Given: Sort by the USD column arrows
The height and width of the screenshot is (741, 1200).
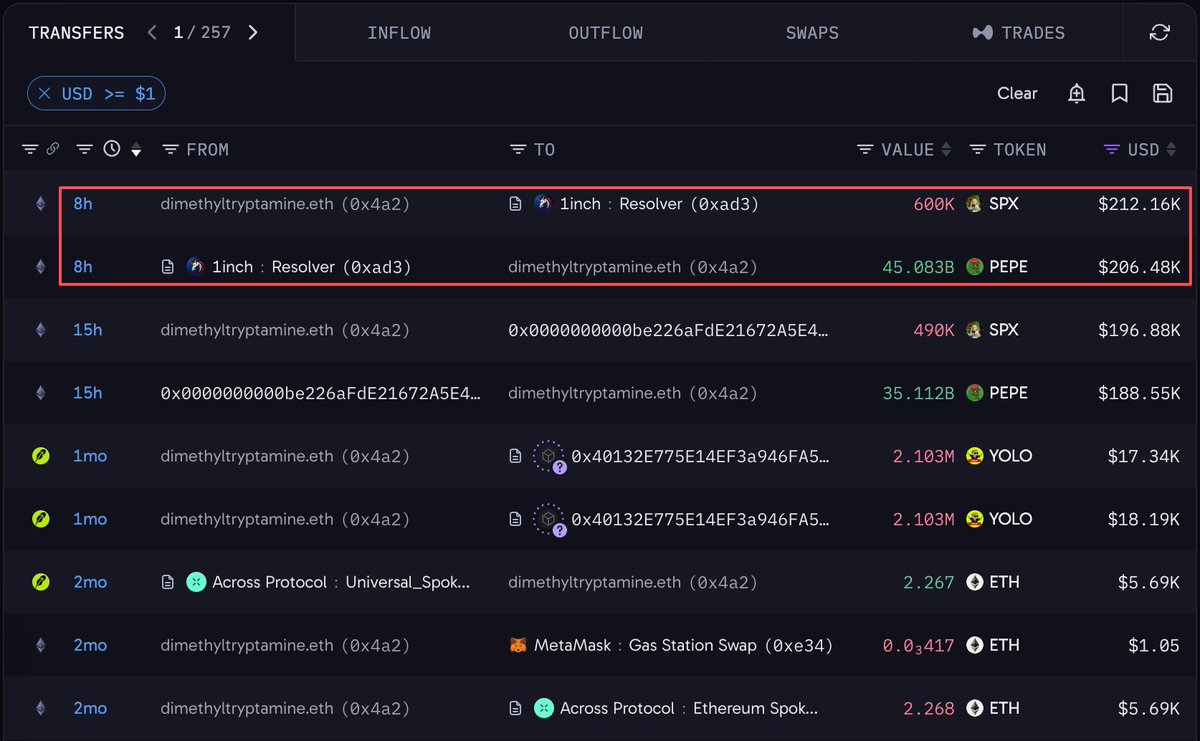Looking at the screenshot, I should click(x=1170, y=149).
